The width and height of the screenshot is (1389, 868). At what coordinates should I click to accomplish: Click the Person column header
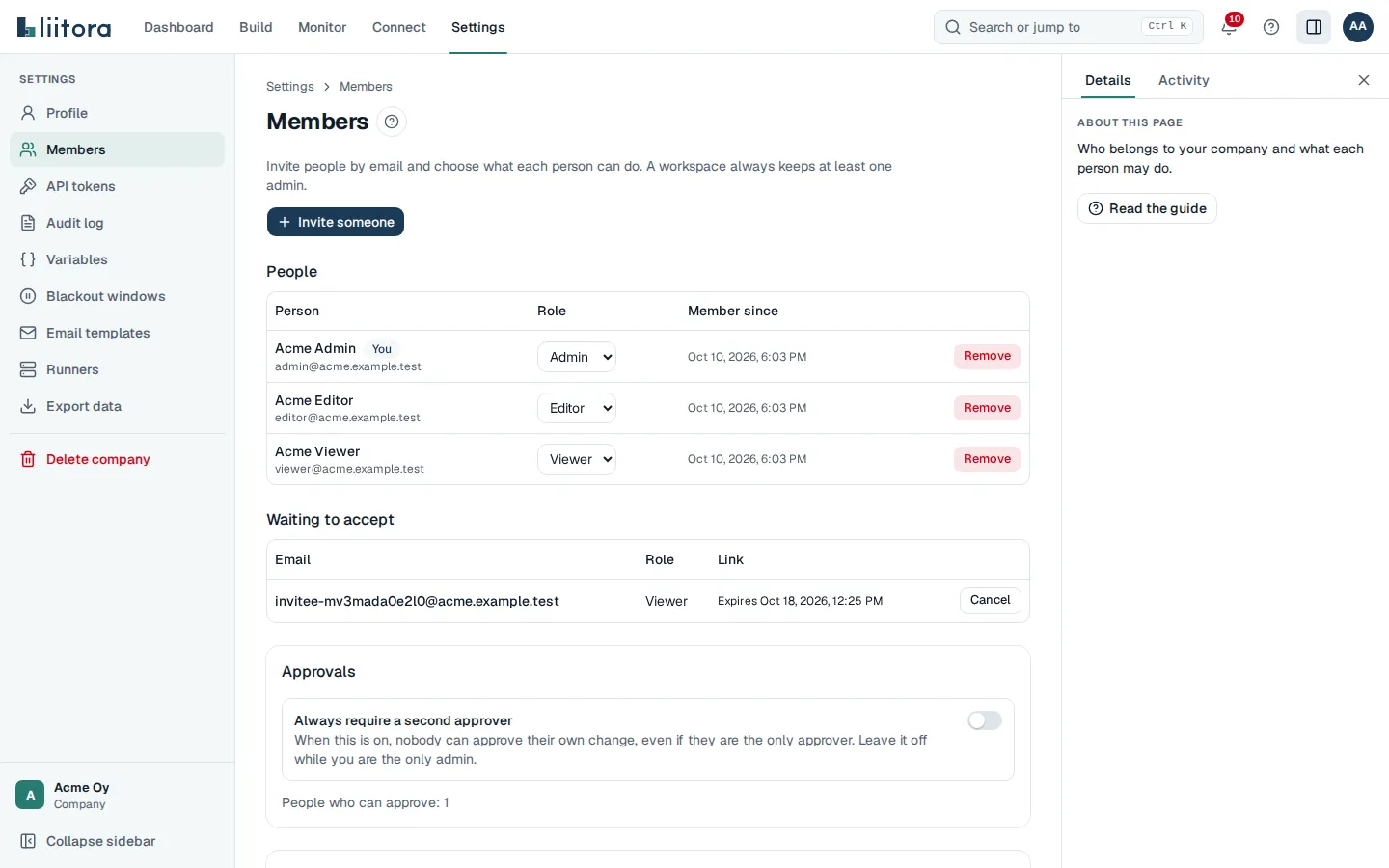pos(297,311)
